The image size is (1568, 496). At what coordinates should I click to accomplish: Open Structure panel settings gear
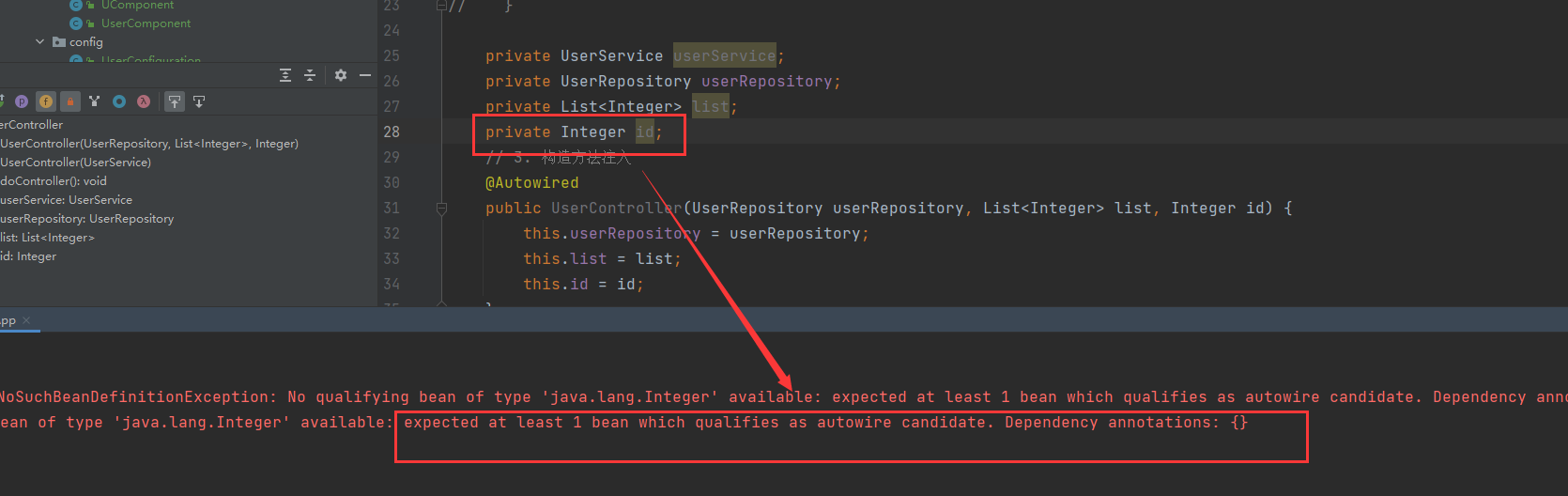point(341,75)
